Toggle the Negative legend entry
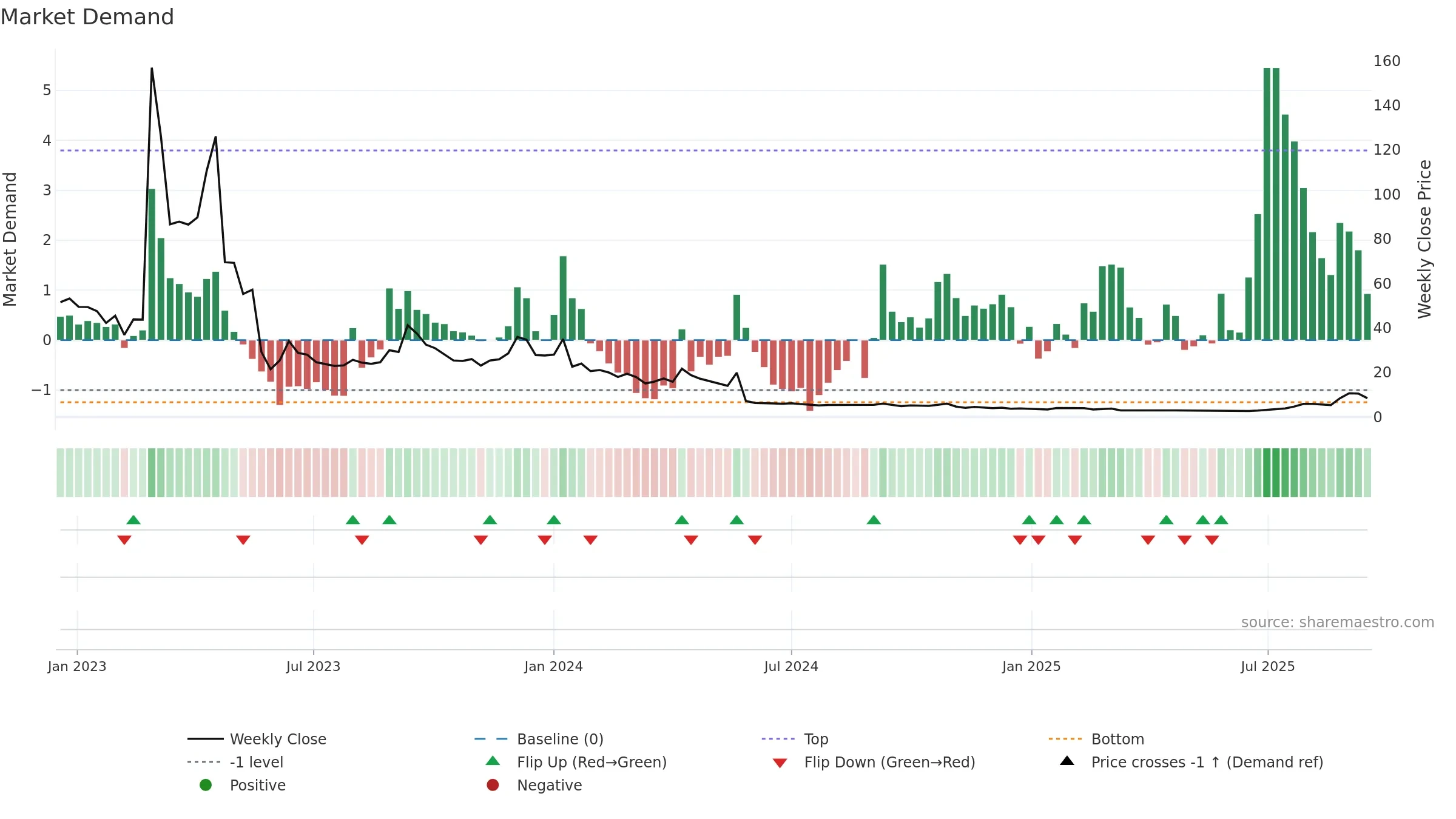Image resolution: width=1456 pixels, height=819 pixels. (x=534, y=785)
